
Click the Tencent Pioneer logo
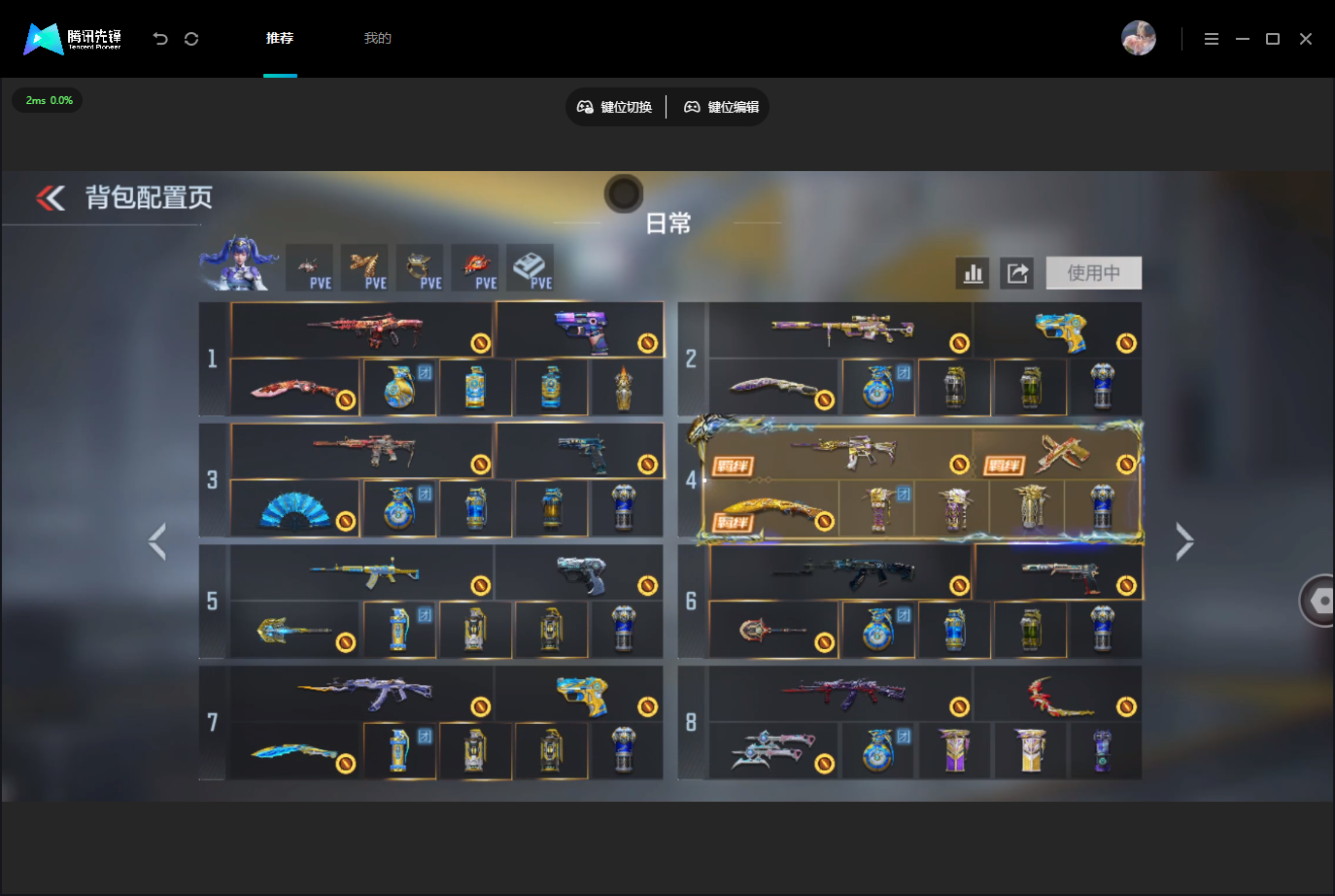coord(73,39)
